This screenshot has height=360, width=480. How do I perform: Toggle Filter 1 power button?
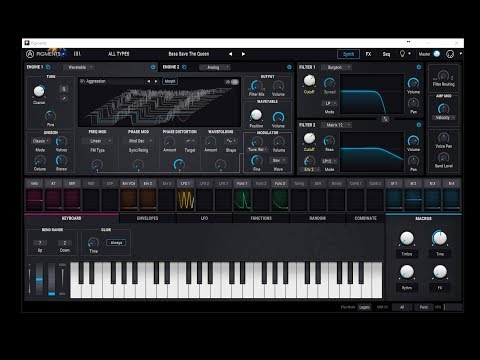point(419,67)
